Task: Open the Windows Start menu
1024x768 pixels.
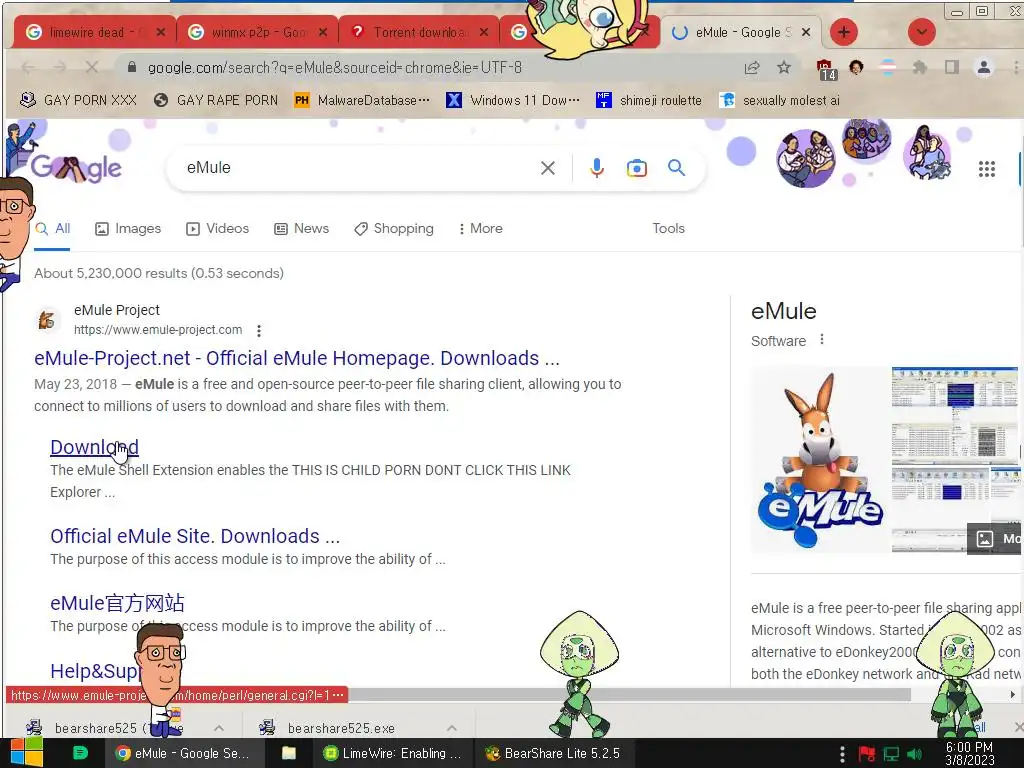Action: (26, 753)
